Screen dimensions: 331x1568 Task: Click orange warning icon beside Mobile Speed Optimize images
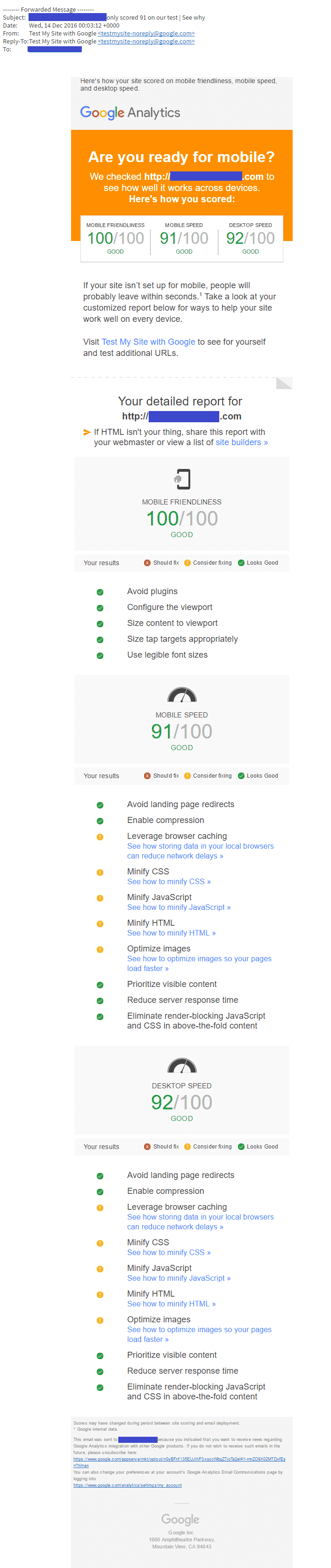coord(100,949)
